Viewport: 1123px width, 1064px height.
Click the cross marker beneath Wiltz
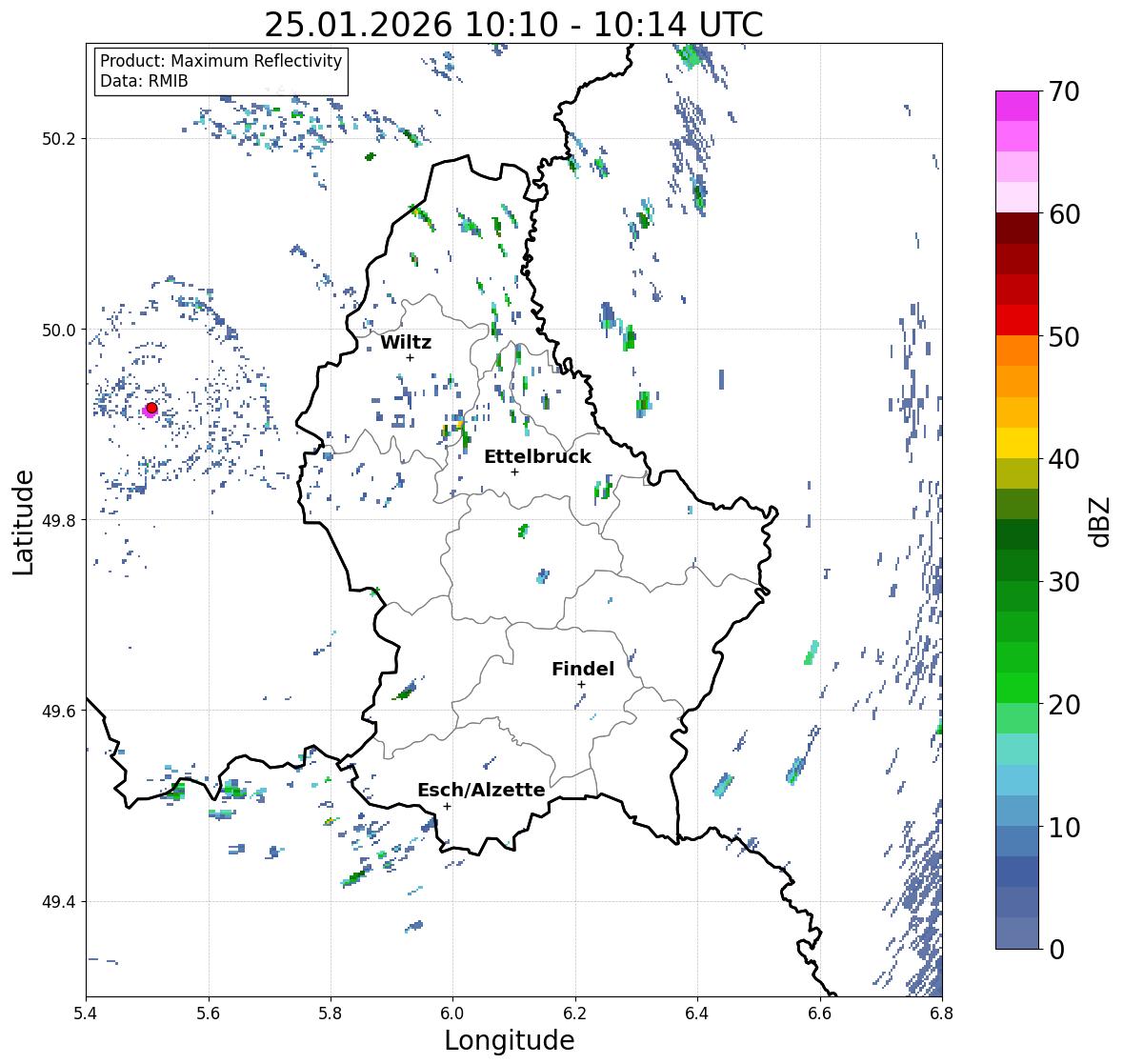(x=410, y=357)
